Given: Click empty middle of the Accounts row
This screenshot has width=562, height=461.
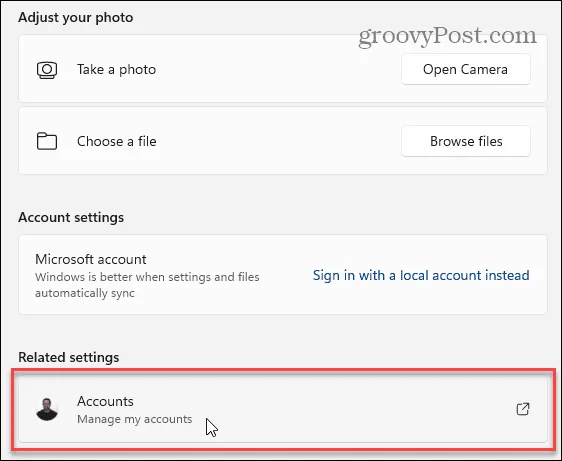Looking at the screenshot, I should tap(323, 409).
